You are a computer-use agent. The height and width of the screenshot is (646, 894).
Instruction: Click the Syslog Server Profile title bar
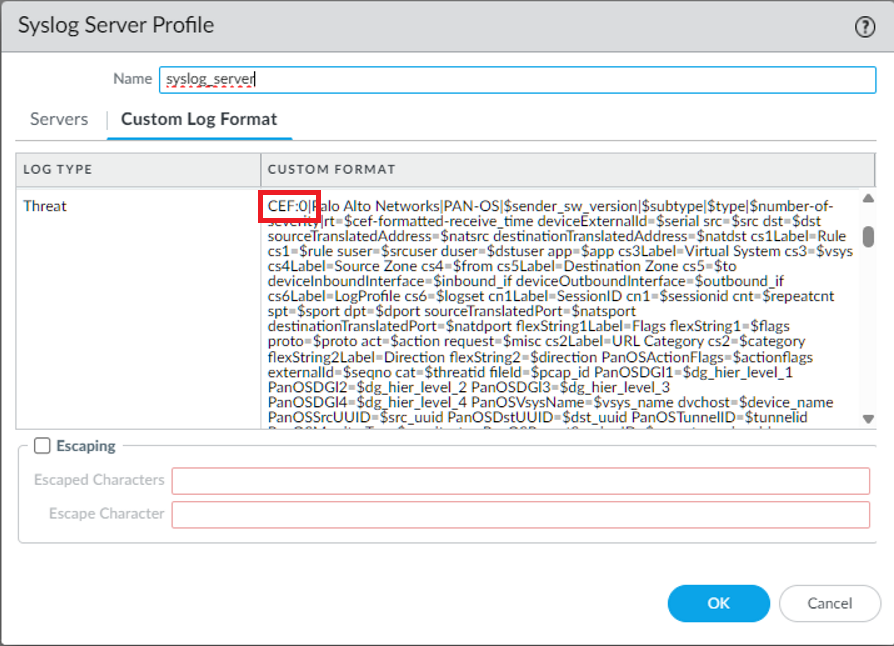coord(400,27)
